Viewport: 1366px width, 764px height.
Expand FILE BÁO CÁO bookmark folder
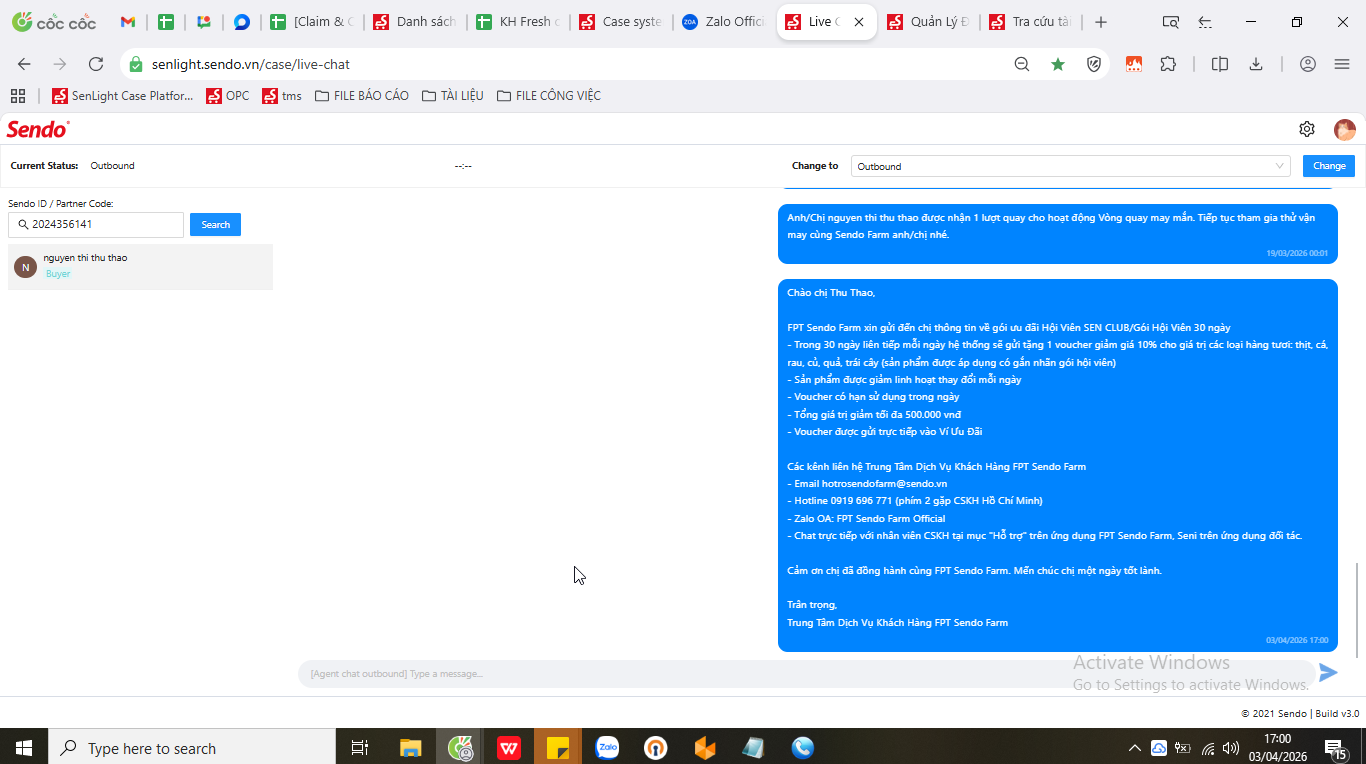point(362,96)
